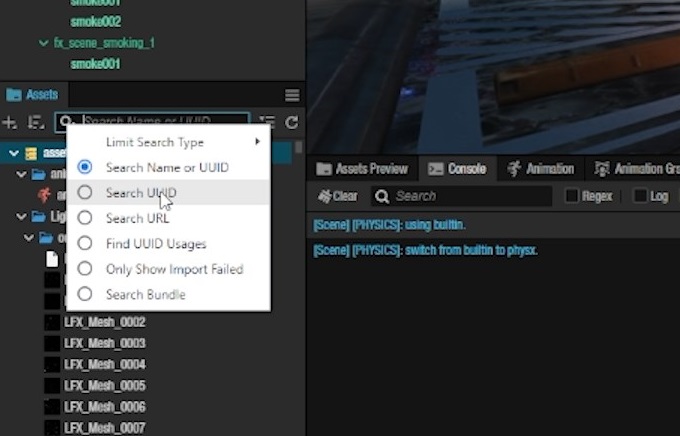Open the Animation tab

(541, 169)
